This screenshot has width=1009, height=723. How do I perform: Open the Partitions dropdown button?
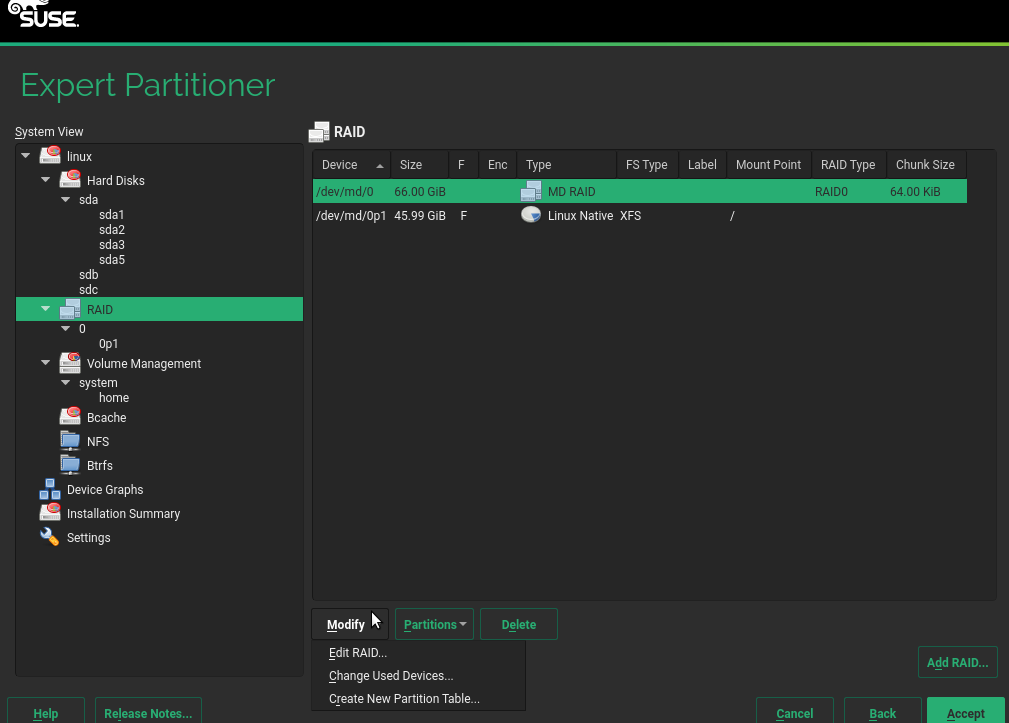click(x=435, y=624)
